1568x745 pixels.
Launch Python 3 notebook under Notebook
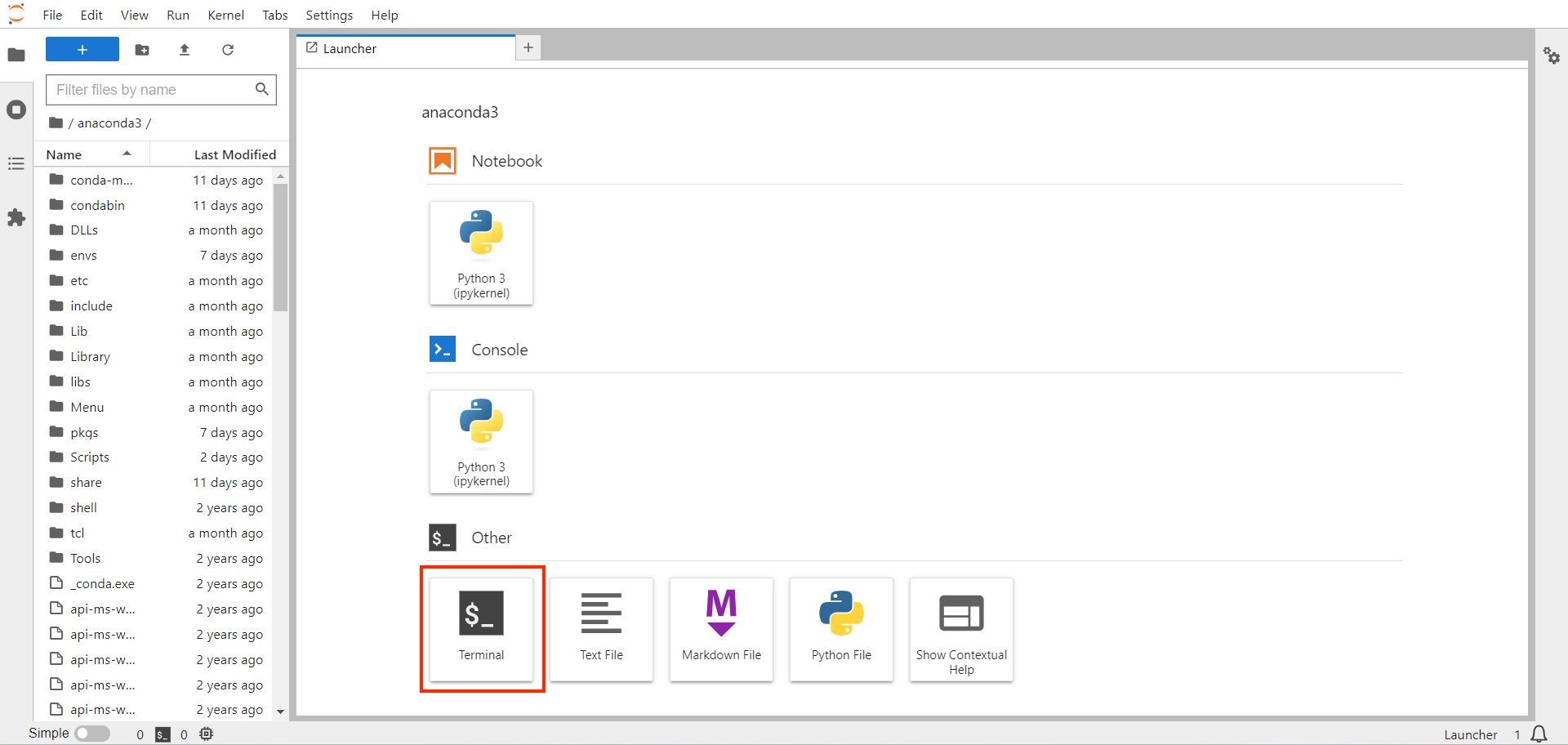click(x=481, y=253)
